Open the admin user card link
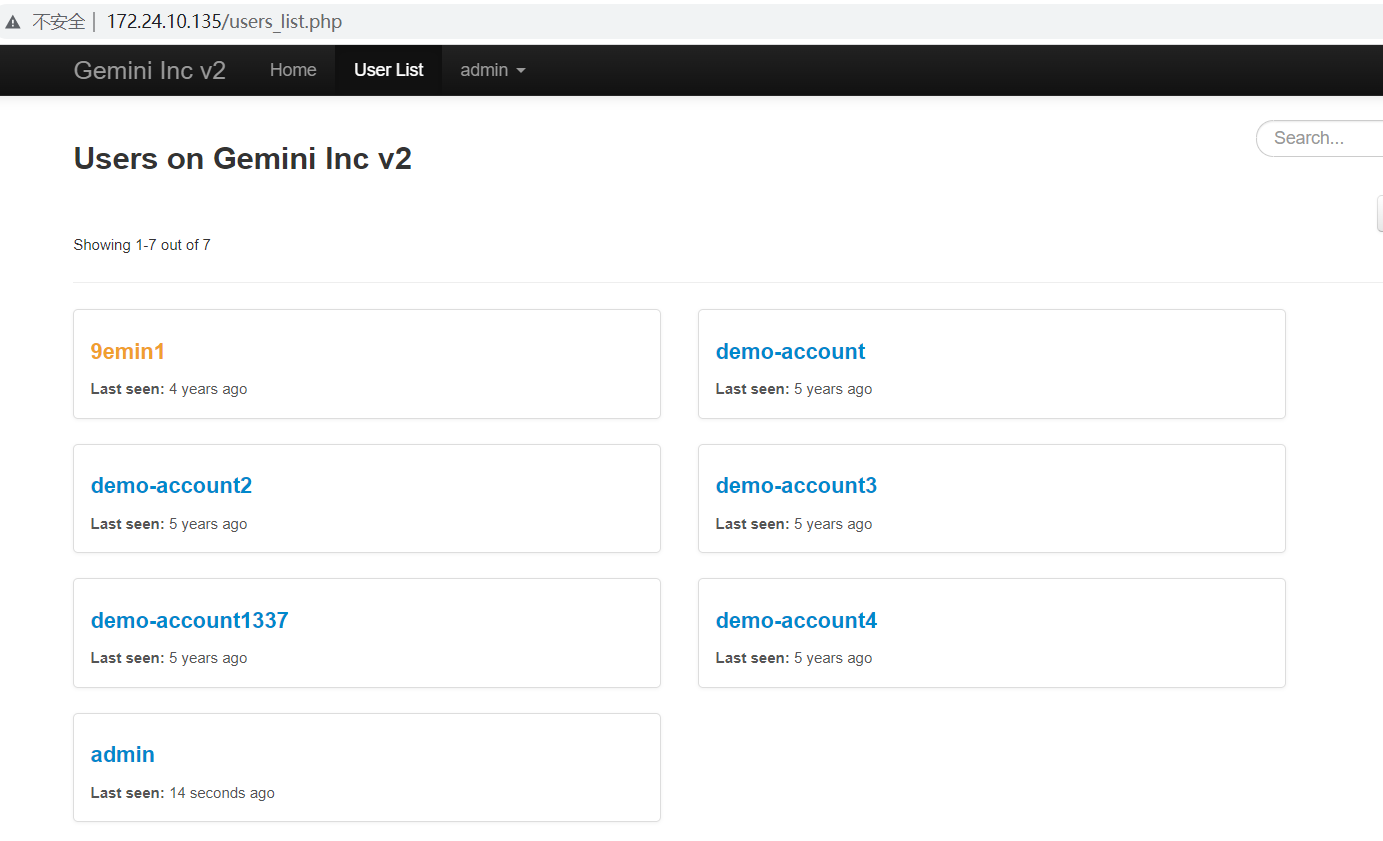 (x=123, y=754)
